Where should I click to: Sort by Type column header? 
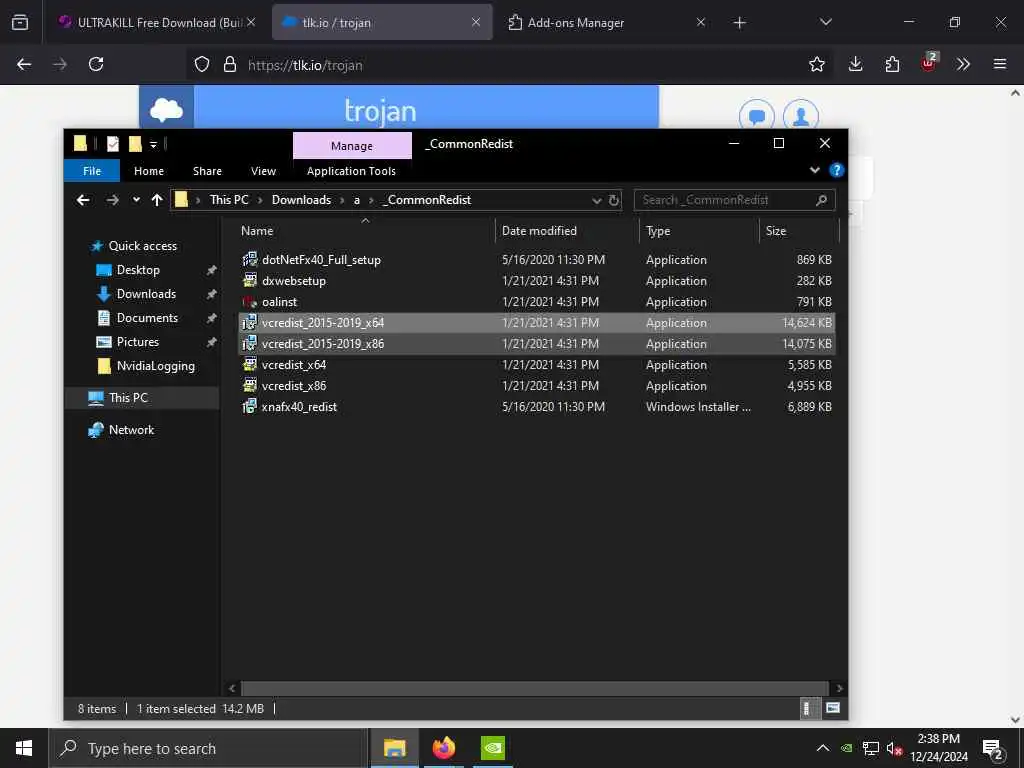(x=699, y=231)
